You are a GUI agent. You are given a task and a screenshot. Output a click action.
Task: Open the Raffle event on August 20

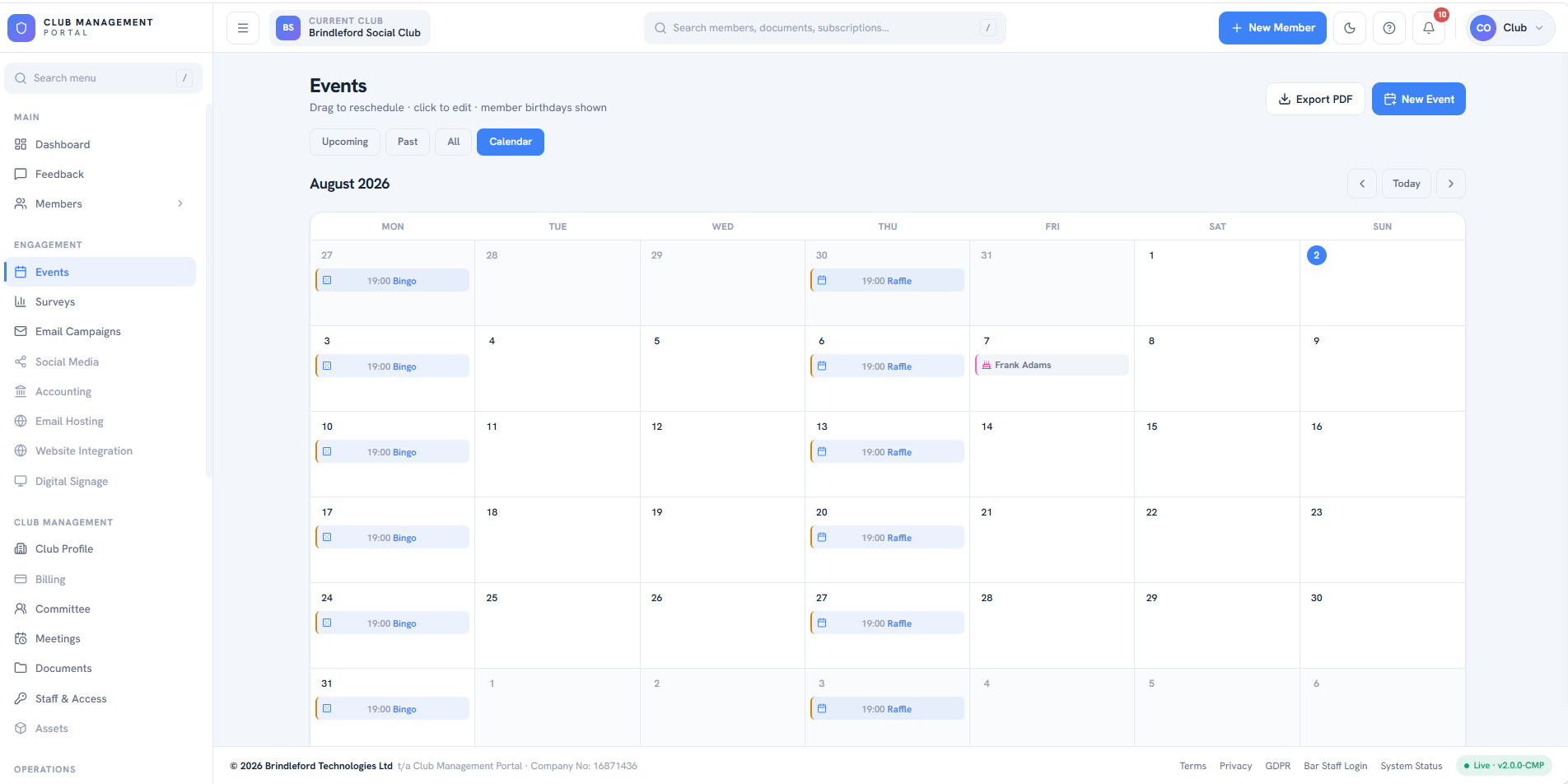[887, 538]
